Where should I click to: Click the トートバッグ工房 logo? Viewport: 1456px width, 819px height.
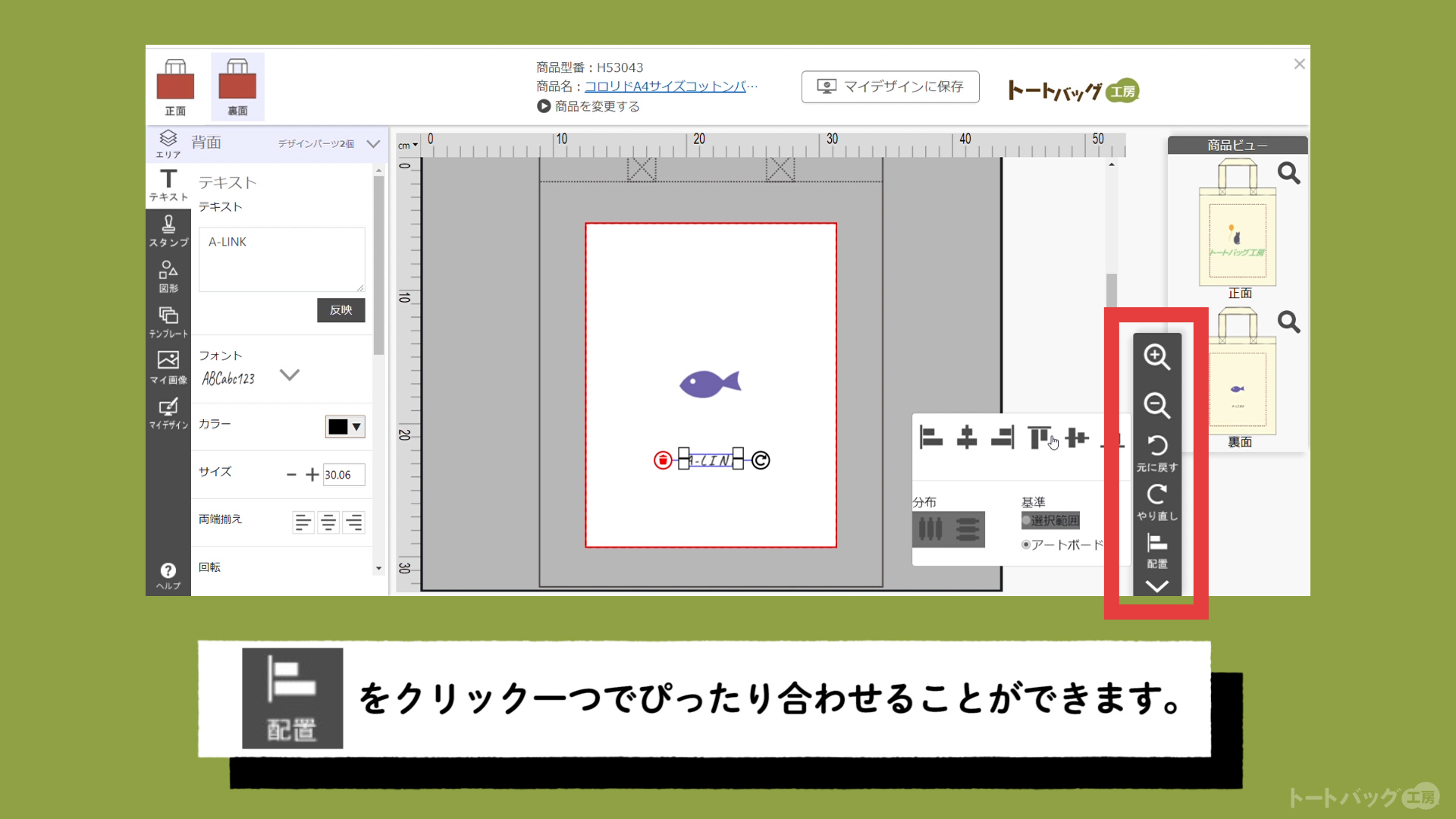click(1073, 91)
